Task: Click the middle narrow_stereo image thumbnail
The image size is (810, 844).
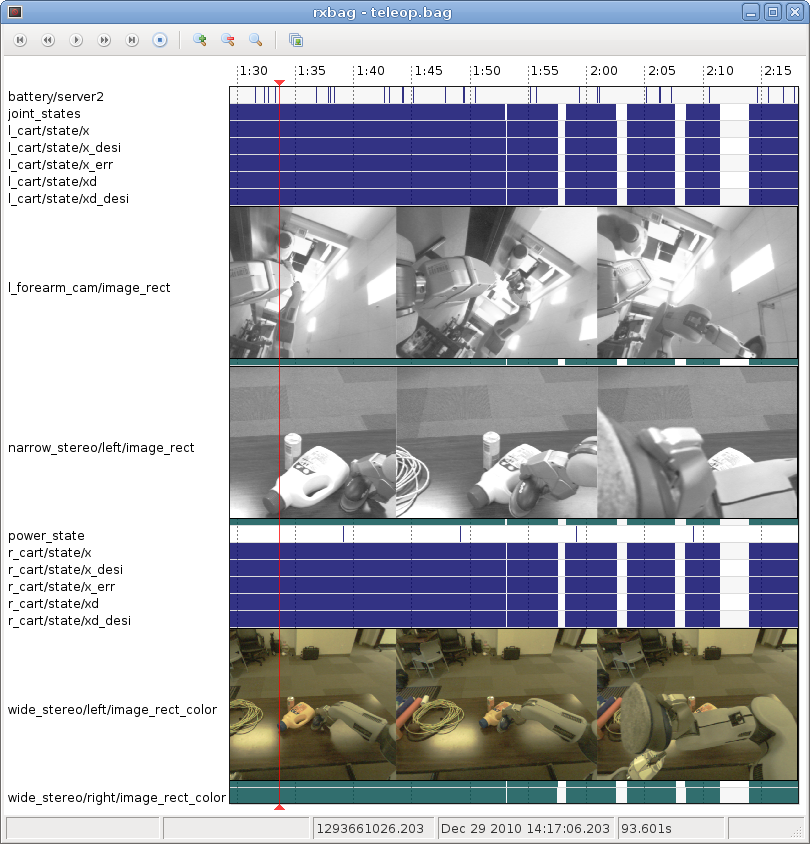Action: click(496, 442)
